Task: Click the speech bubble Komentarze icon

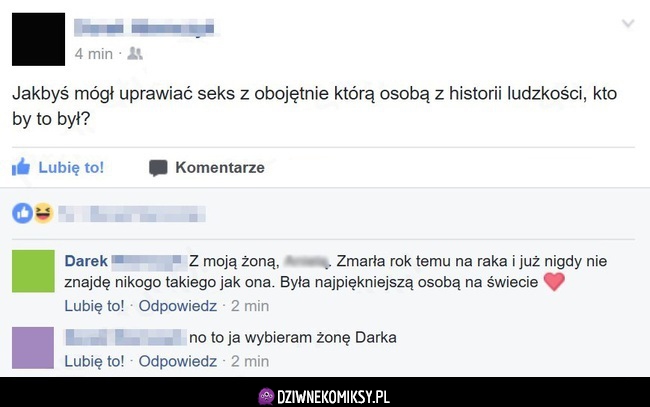Action: (x=158, y=168)
